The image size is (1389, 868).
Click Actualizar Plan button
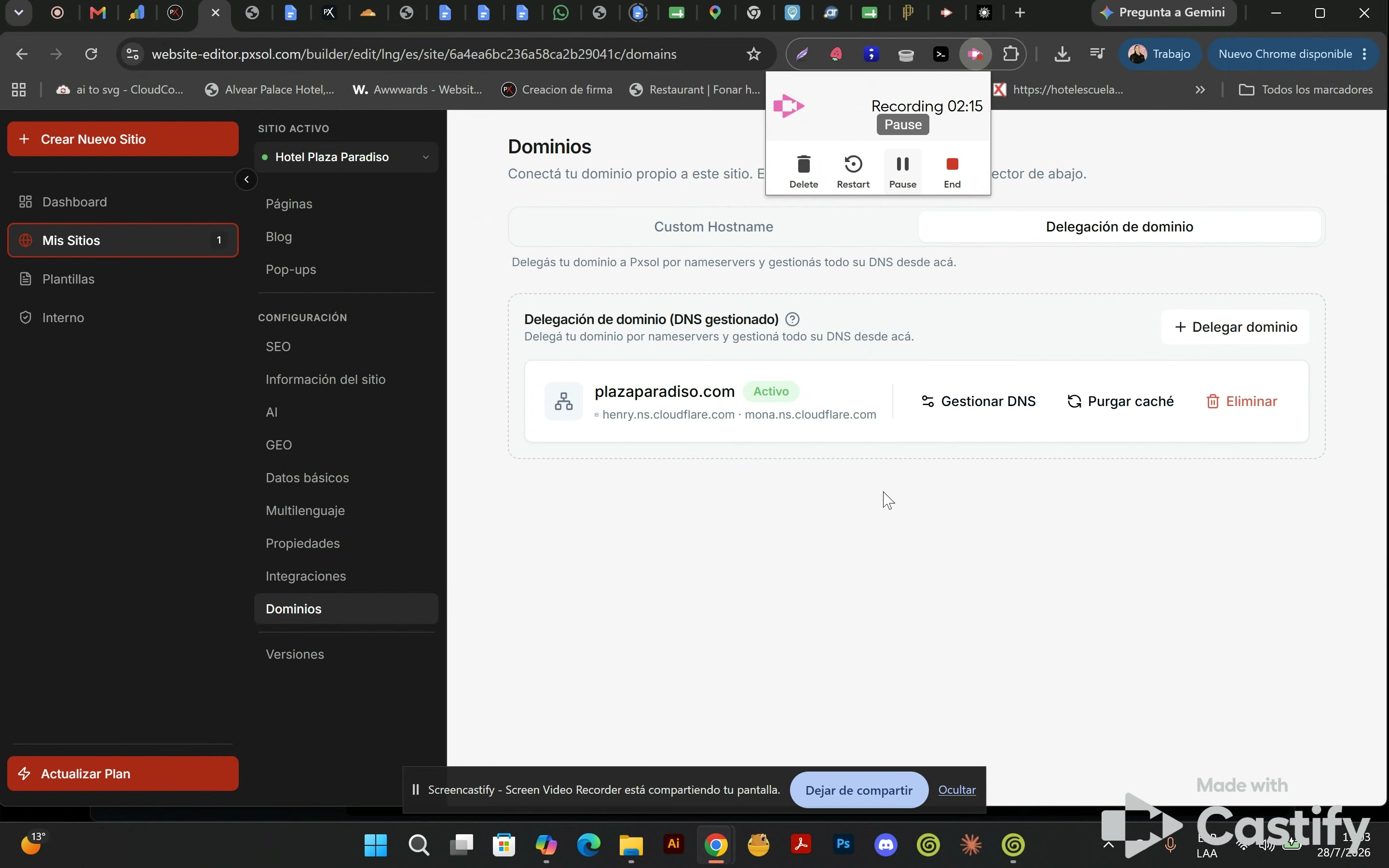[123, 773]
